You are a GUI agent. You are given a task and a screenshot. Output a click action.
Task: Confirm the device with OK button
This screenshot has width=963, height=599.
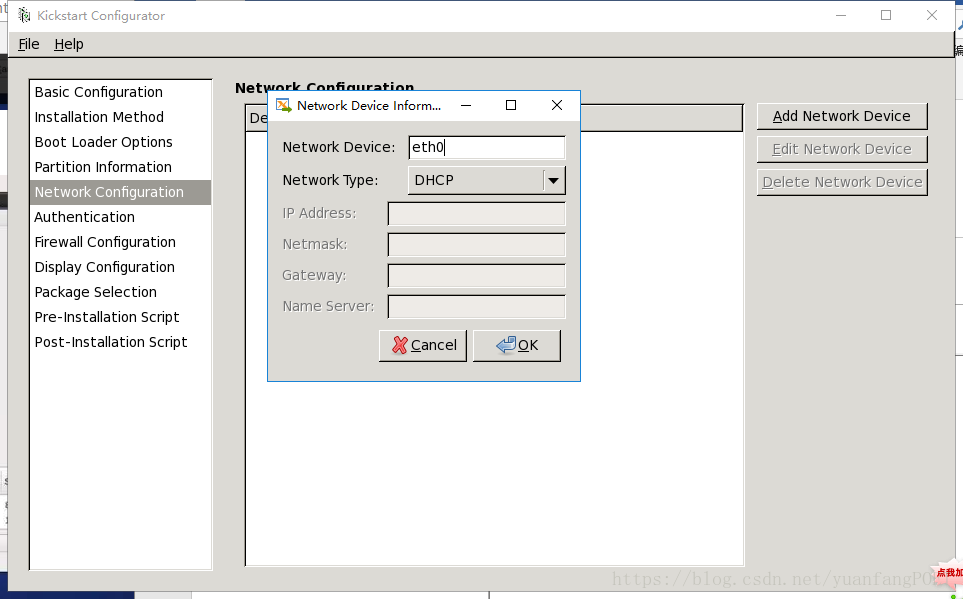point(517,345)
